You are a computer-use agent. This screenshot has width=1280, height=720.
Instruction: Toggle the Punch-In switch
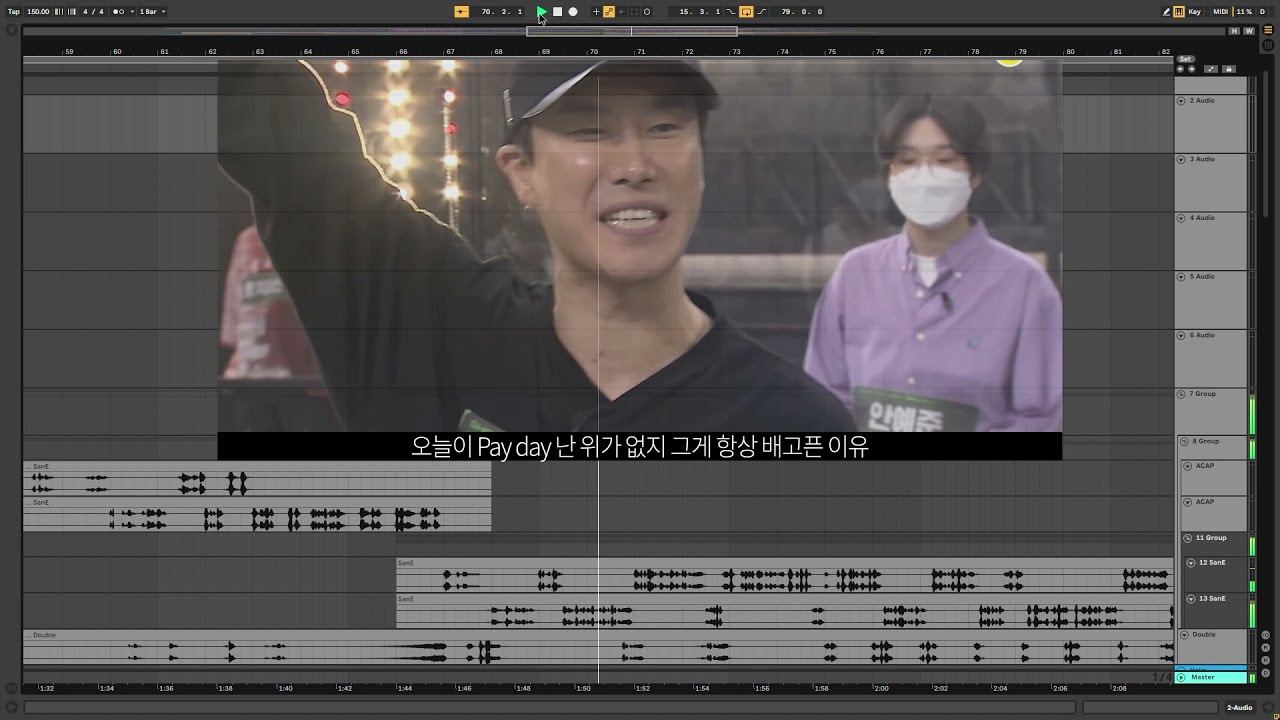coord(730,12)
